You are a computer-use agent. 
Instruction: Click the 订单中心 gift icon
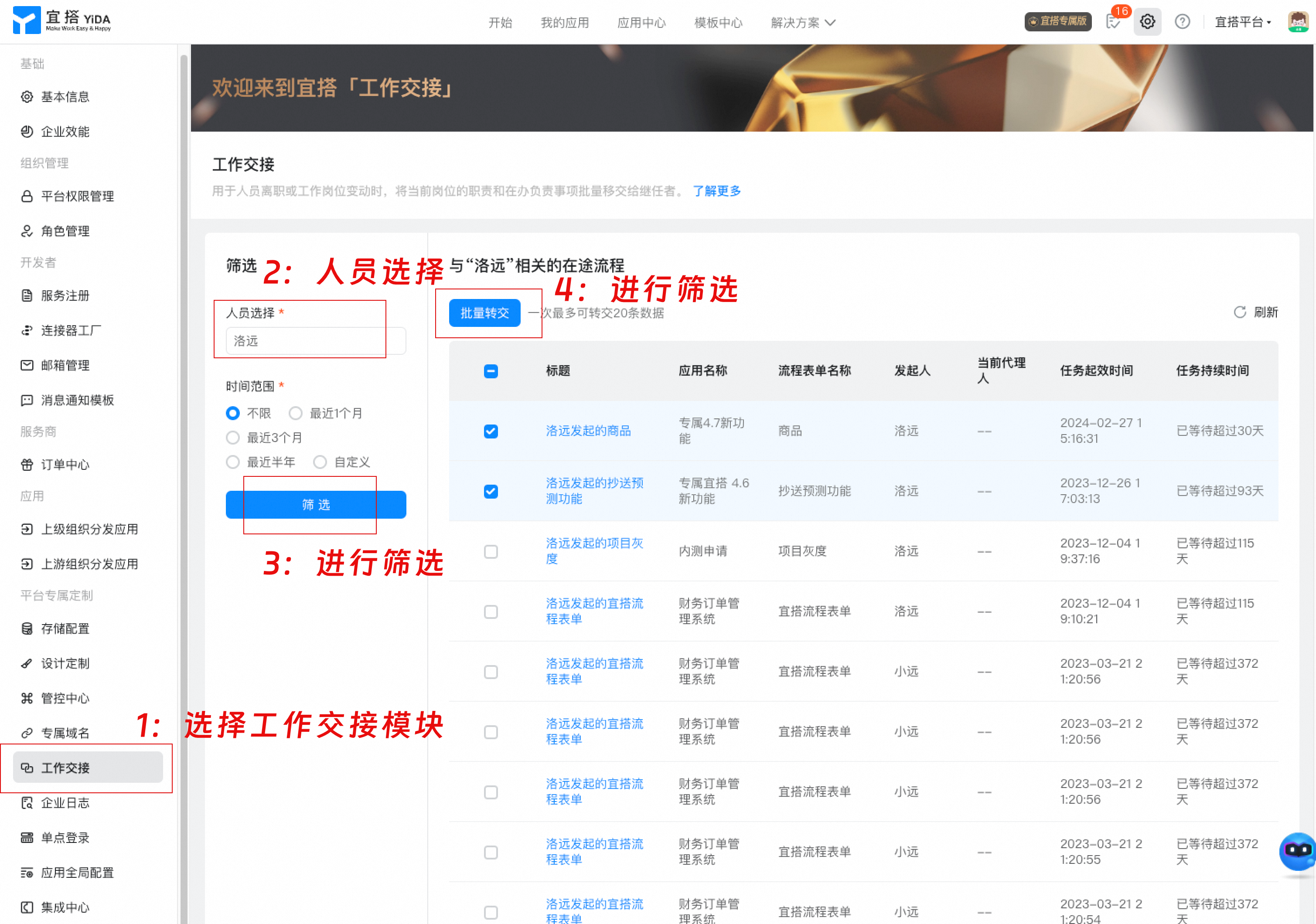[27, 465]
